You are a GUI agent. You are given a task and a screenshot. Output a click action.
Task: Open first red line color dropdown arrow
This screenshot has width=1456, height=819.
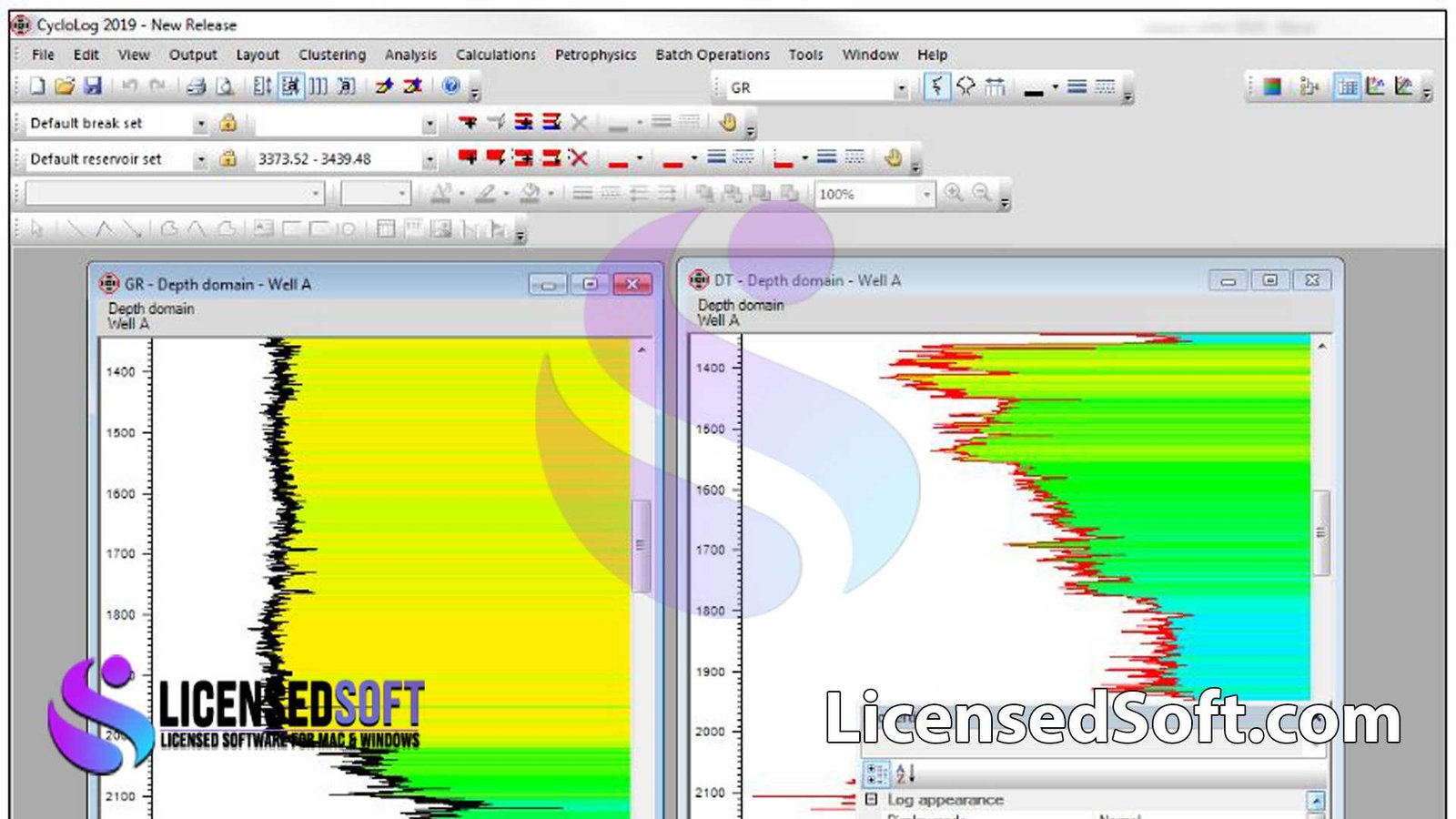(639, 158)
